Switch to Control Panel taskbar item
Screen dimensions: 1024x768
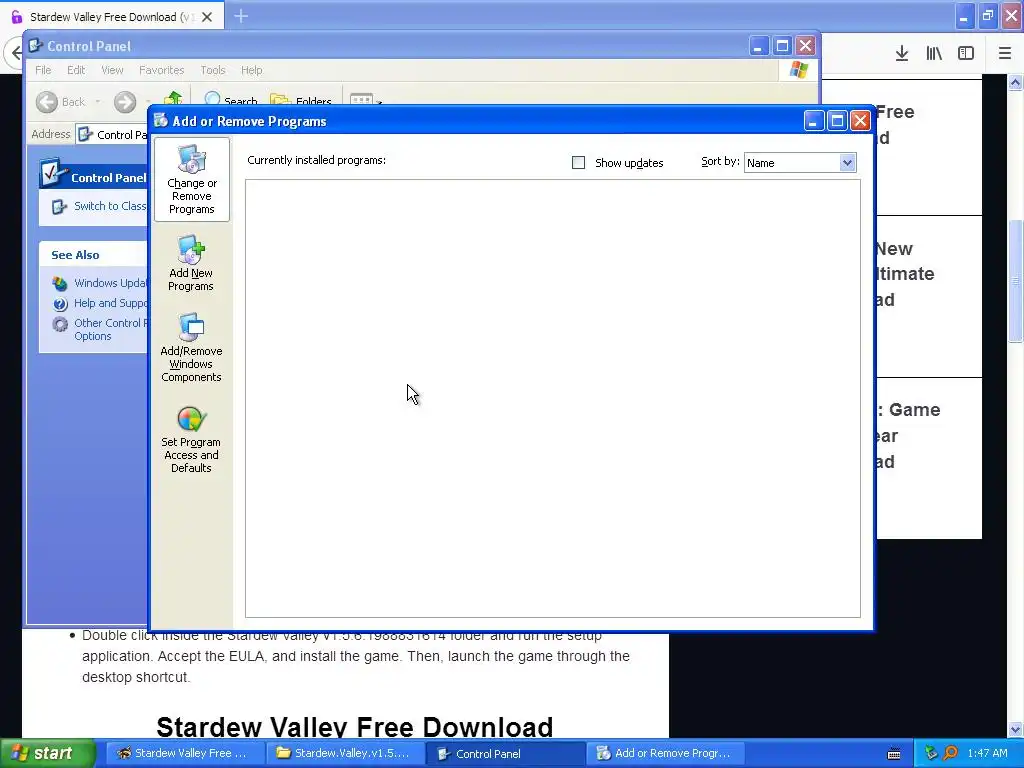504,753
